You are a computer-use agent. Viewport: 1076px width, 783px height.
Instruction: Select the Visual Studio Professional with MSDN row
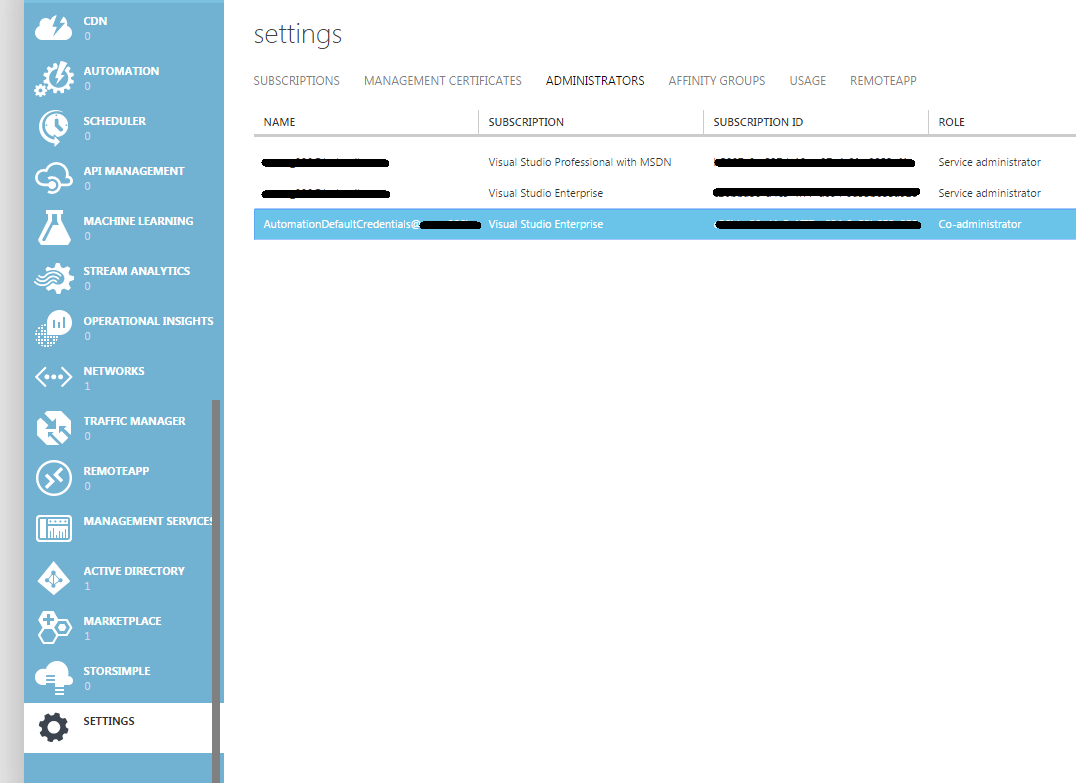click(x=665, y=163)
